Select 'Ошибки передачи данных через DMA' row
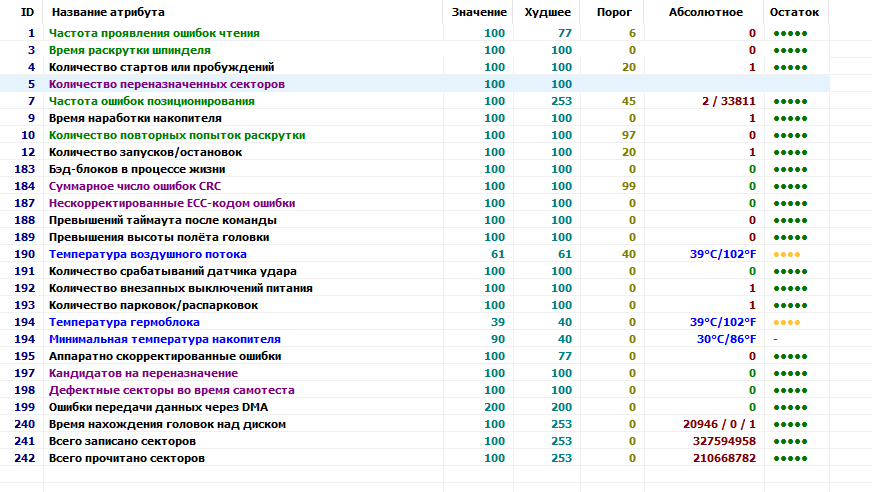 (x=414, y=407)
